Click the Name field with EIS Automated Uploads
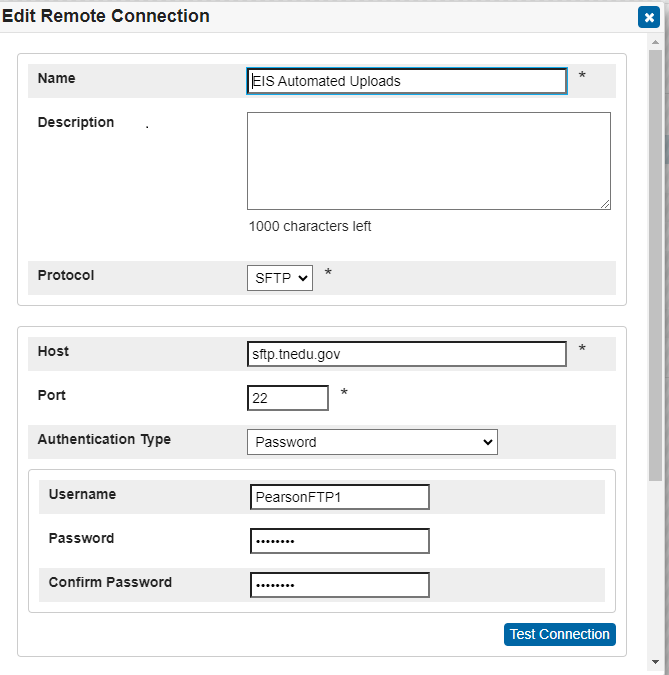This screenshot has height=675, width=669. tap(407, 81)
